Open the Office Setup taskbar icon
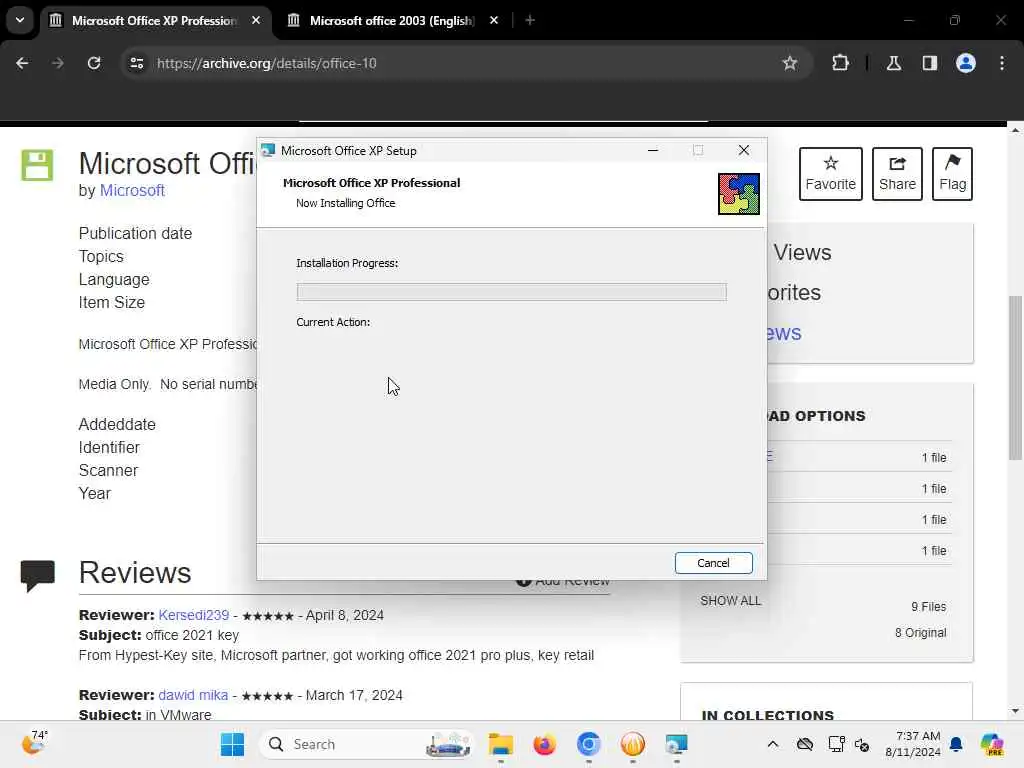Image resolution: width=1024 pixels, height=768 pixels. 676,744
